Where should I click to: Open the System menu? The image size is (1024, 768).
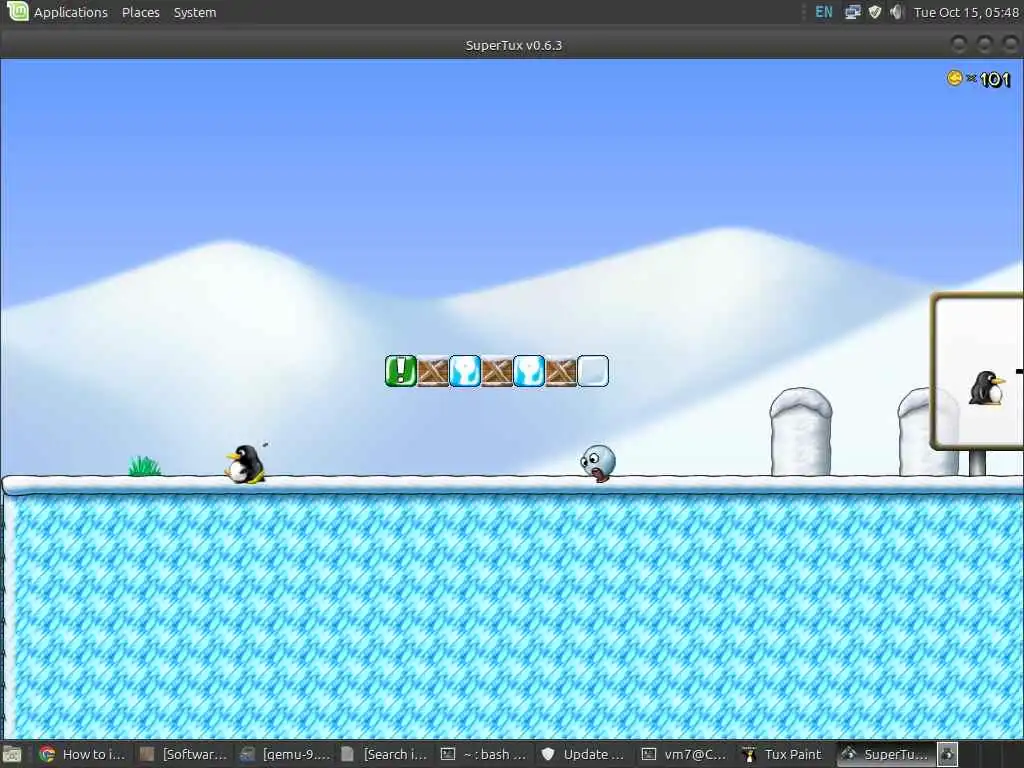tap(195, 12)
